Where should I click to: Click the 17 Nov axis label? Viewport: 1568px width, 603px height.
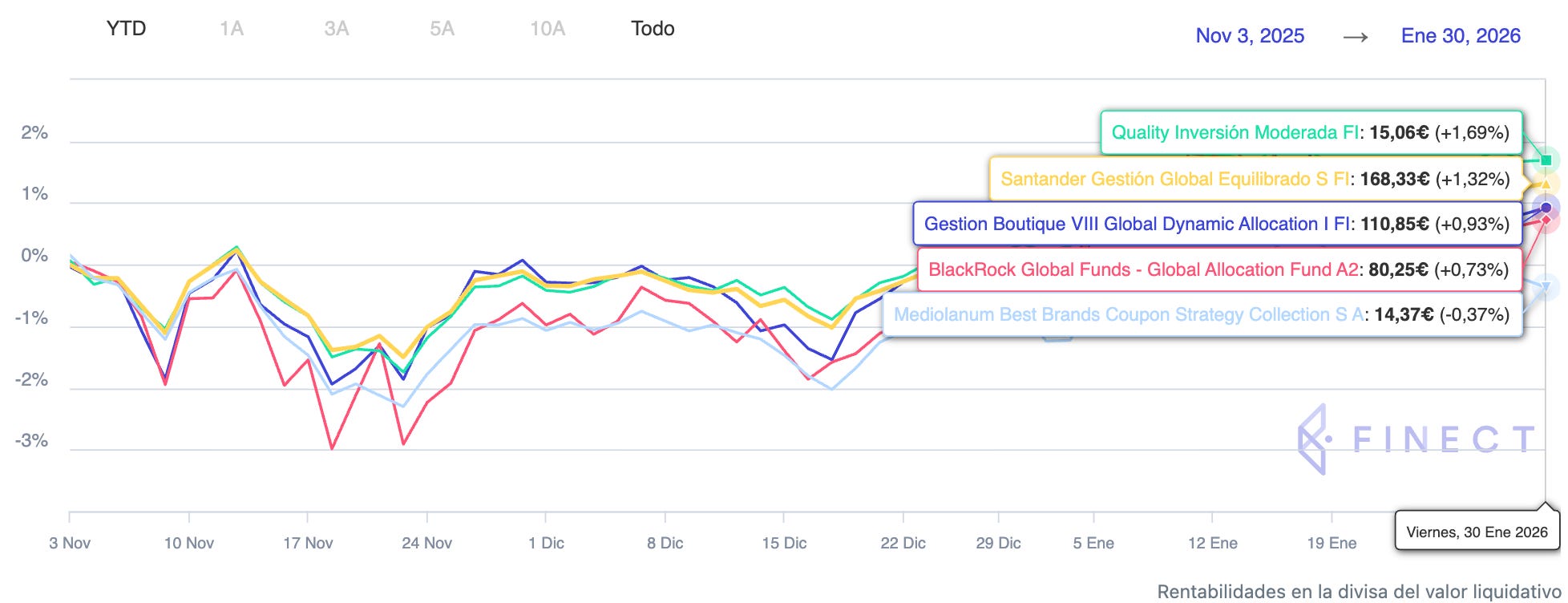coord(308,544)
